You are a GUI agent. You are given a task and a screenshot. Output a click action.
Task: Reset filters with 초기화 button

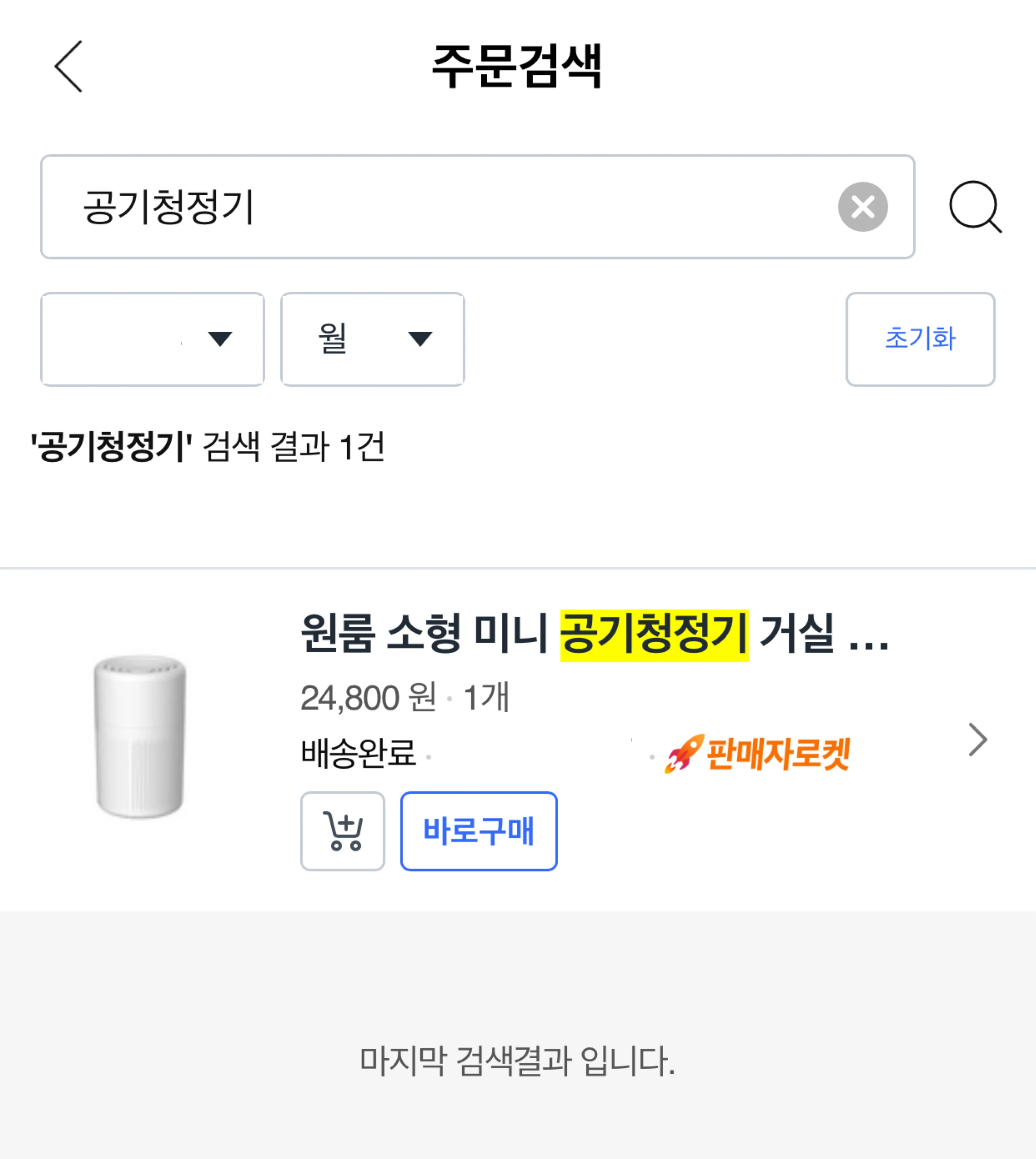point(920,339)
